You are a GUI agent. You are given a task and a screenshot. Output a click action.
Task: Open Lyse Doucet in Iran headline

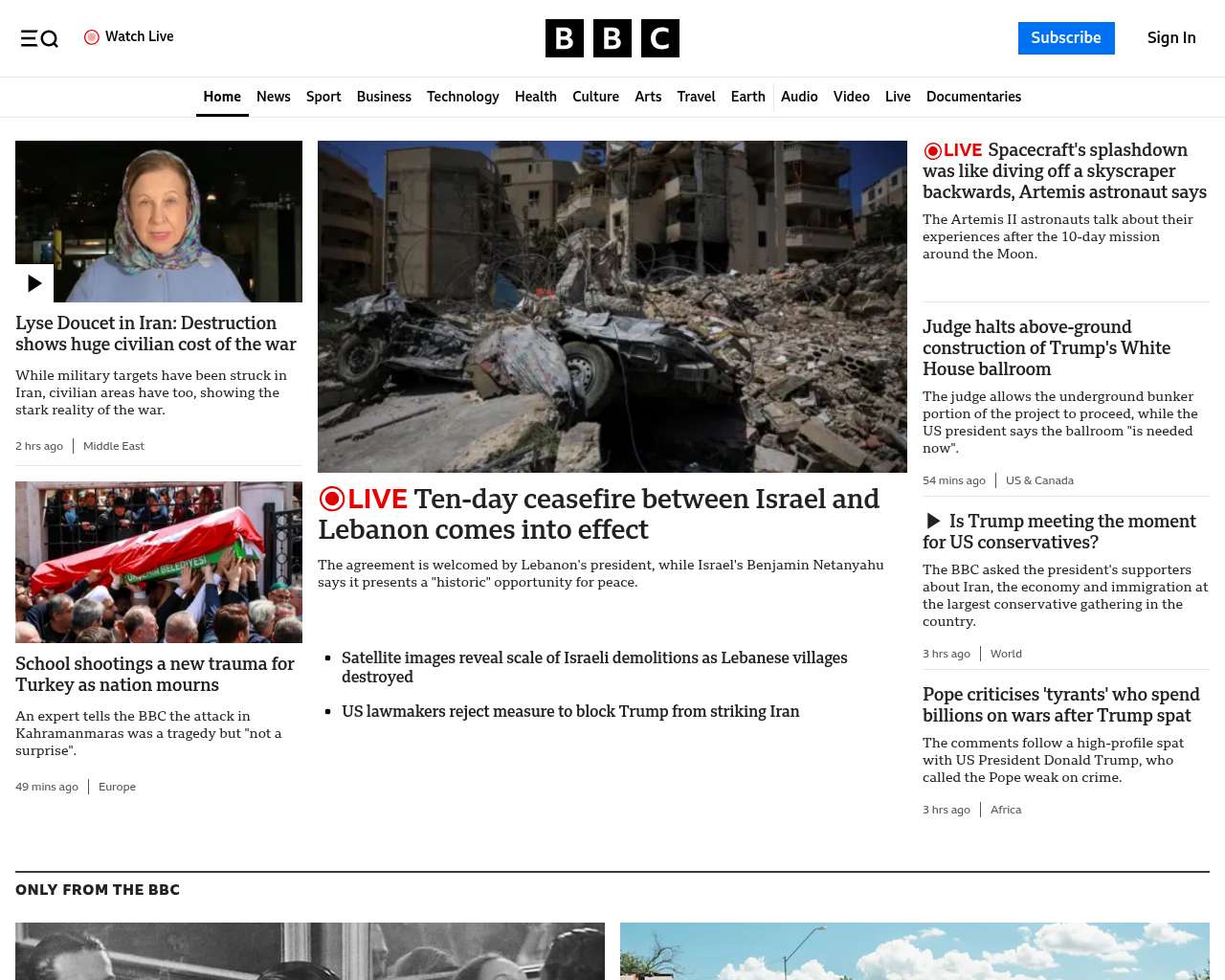pyautogui.click(x=156, y=334)
